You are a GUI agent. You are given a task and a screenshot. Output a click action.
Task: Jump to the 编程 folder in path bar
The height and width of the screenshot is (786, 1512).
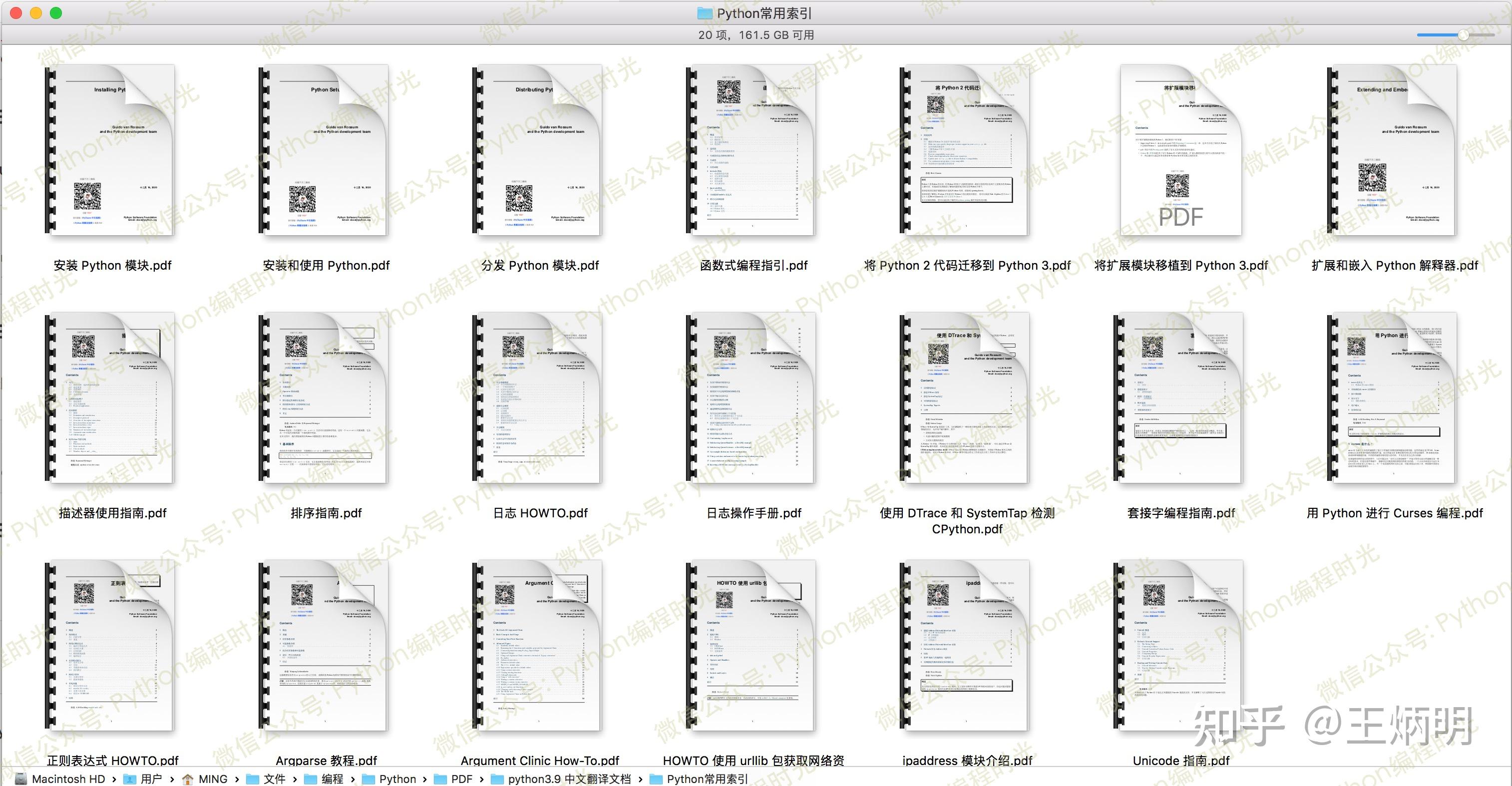click(x=325, y=779)
